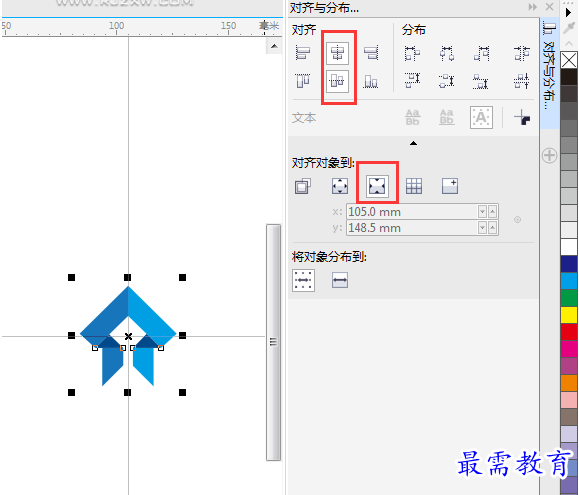
Task: Select Distribute Right icon
Action: pyautogui.click(x=482, y=54)
